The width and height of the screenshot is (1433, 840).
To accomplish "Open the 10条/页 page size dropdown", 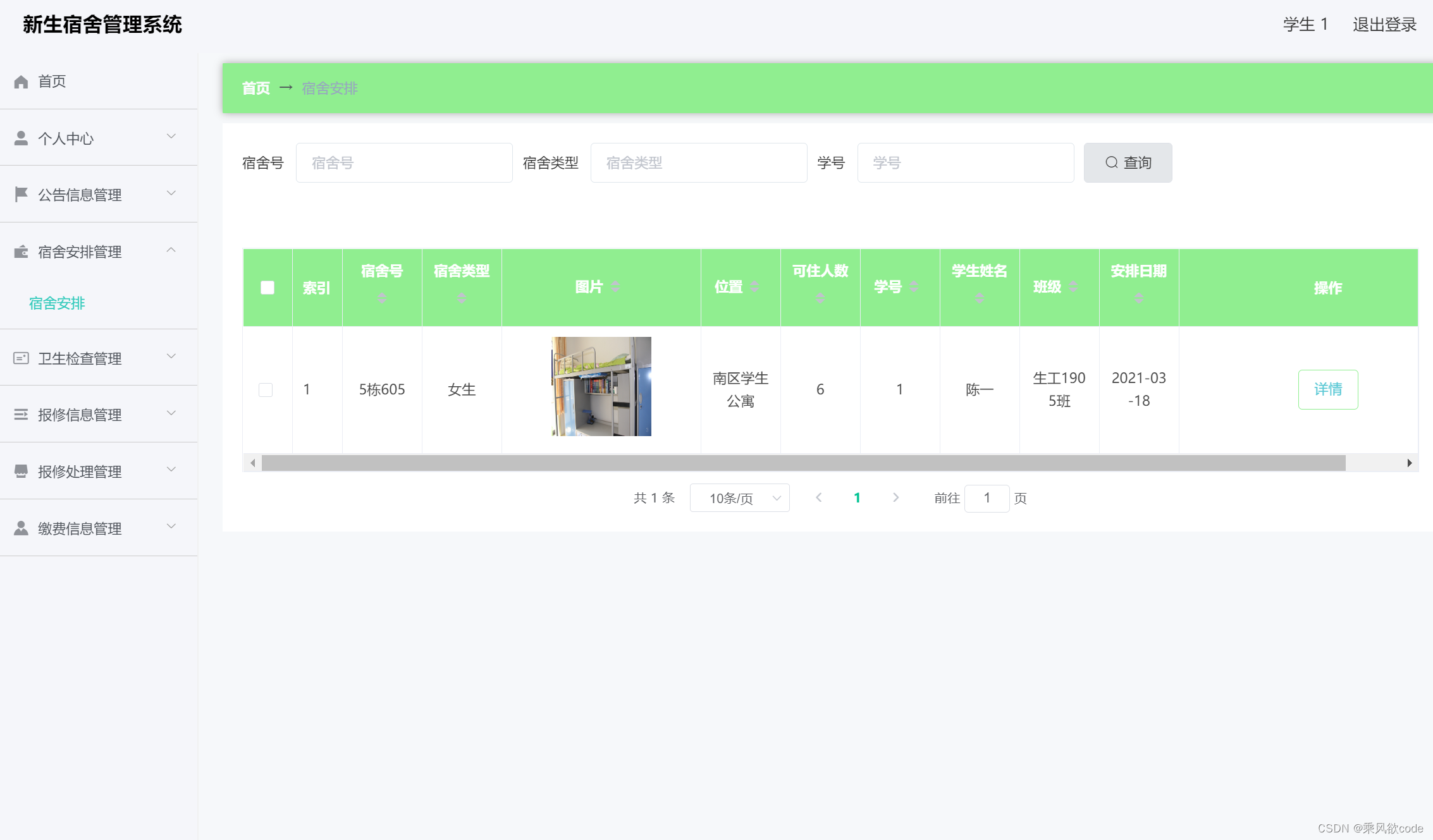I will pos(739,498).
